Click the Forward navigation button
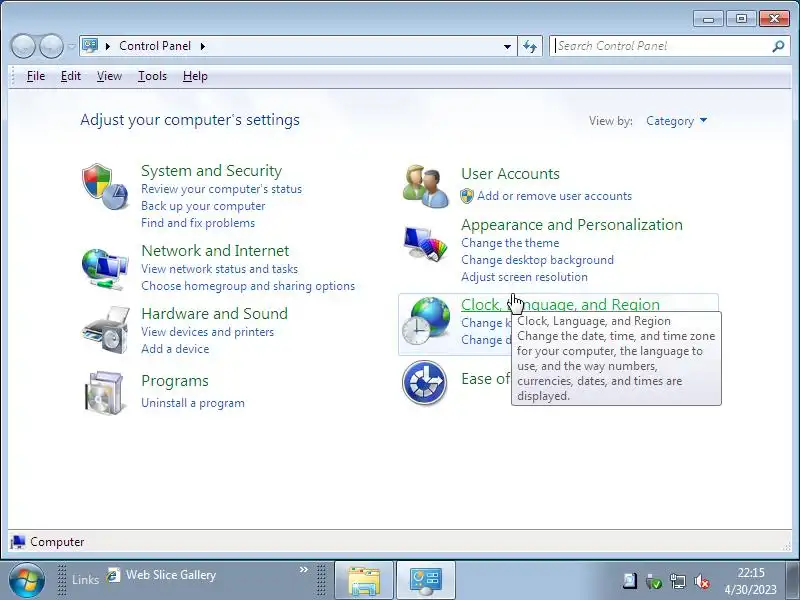 [x=52, y=46]
